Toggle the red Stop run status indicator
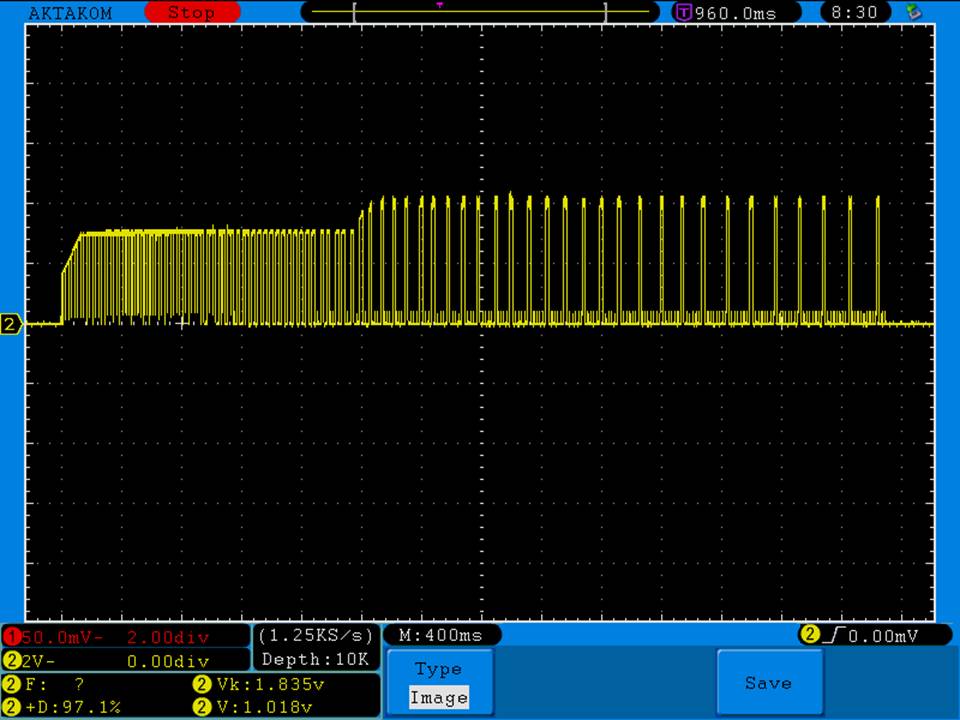 pyautogui.click(x=192, y=13)
